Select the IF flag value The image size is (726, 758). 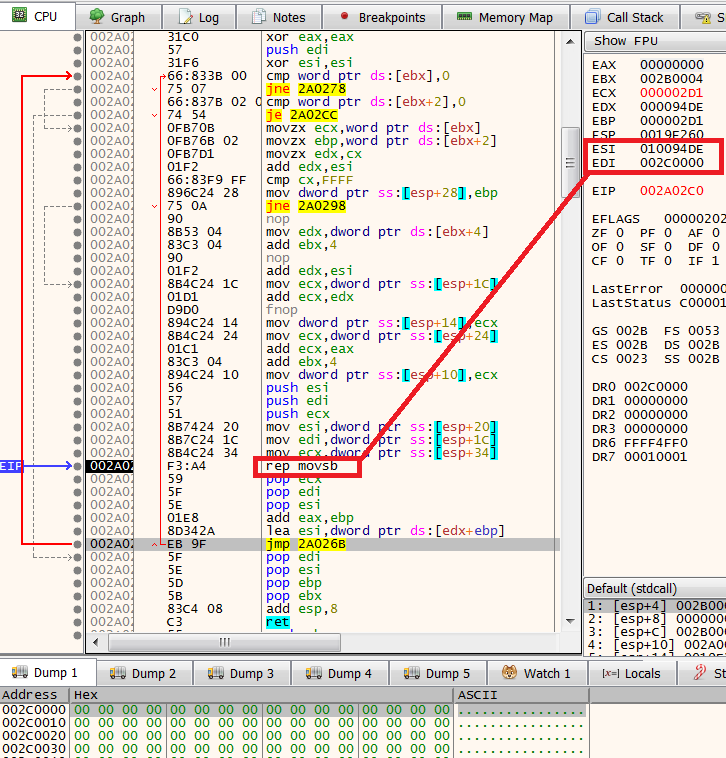pos(715,261)
